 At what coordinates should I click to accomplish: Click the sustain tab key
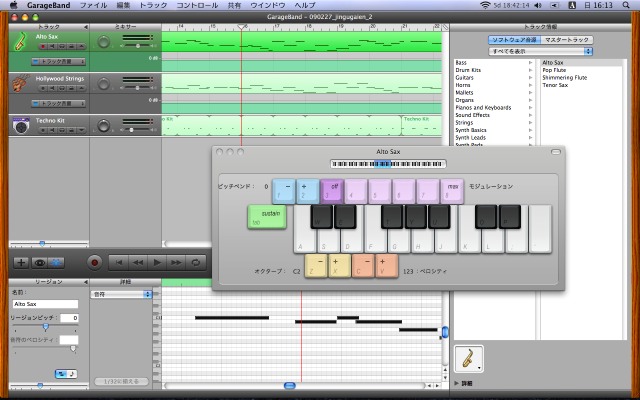coord(267,217)
